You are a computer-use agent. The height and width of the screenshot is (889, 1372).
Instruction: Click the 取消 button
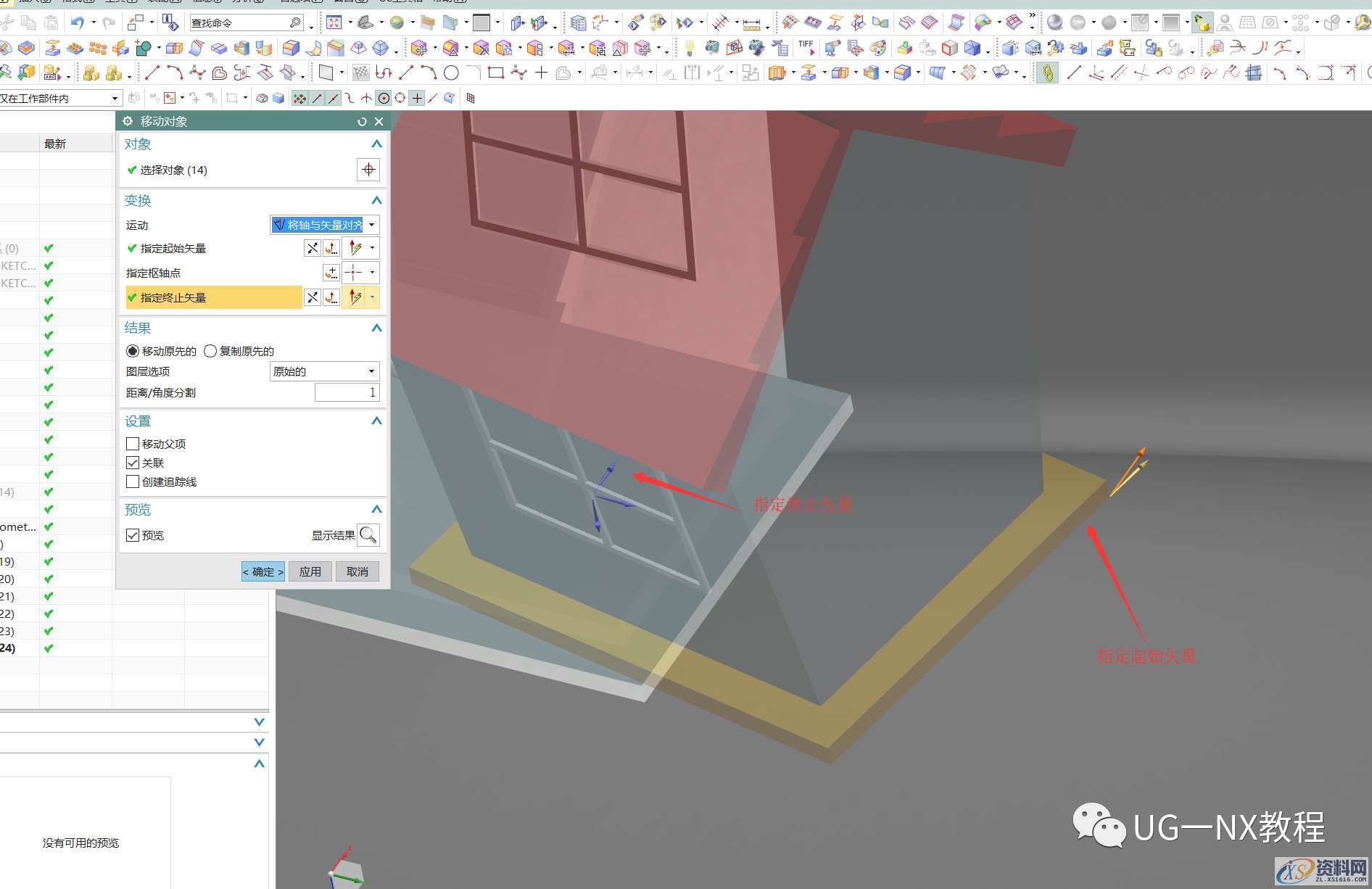coord(357,571)
